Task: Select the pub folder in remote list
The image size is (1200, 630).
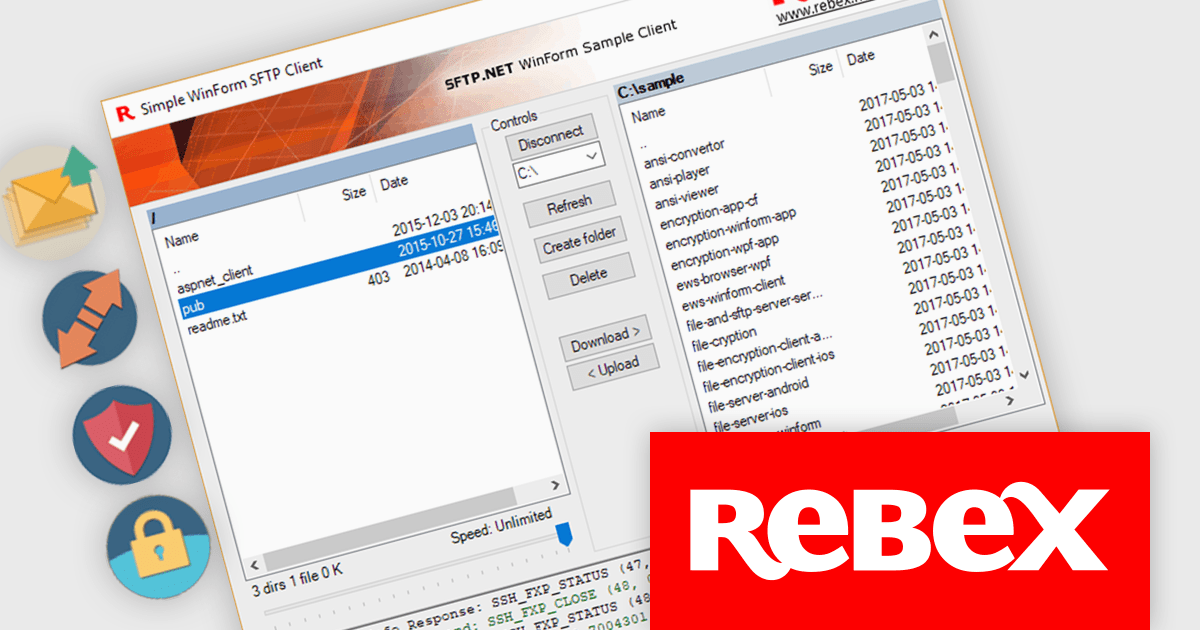Action: pyautogui.click(x=193, y=308)
